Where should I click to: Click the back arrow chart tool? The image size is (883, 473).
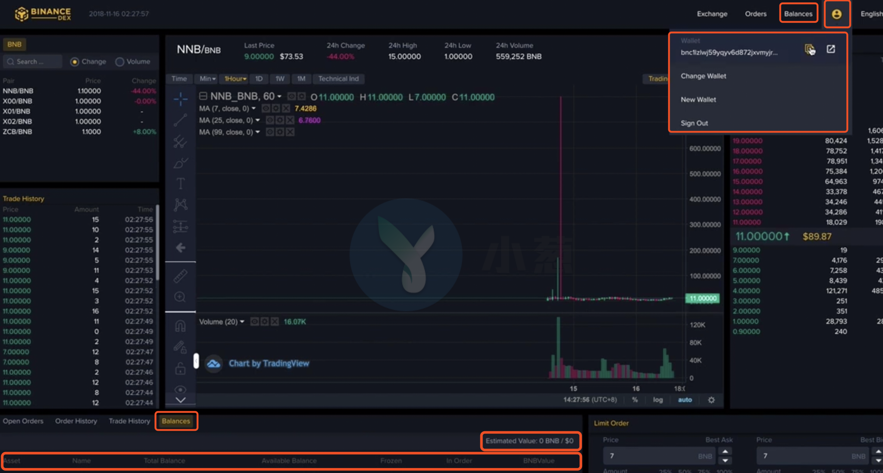(180, 248)
